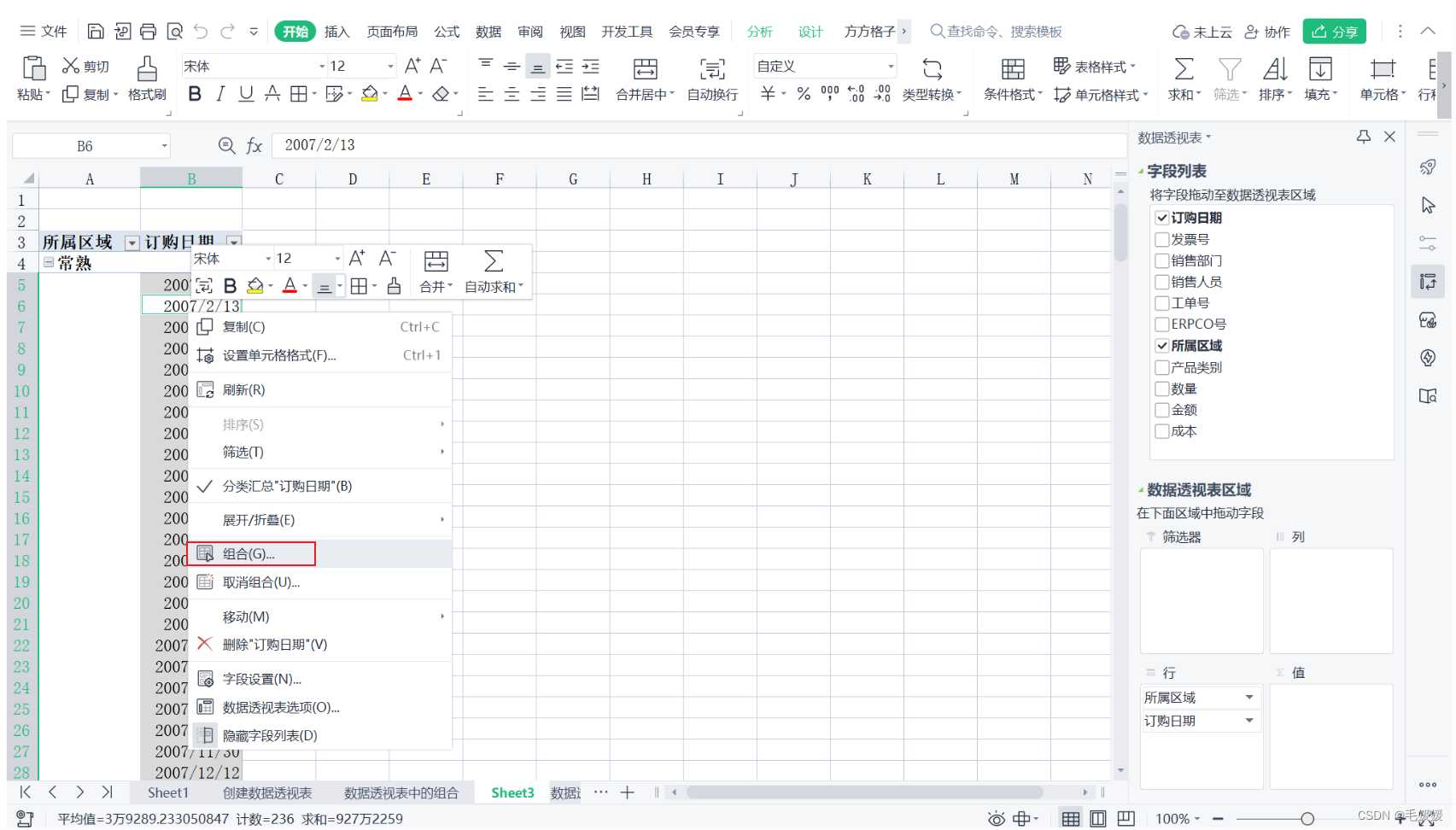Viewport: 1456px width, 830px height.
Task: Uncheck the 订购日期 field checkbox
Action: click(1161, 218)
